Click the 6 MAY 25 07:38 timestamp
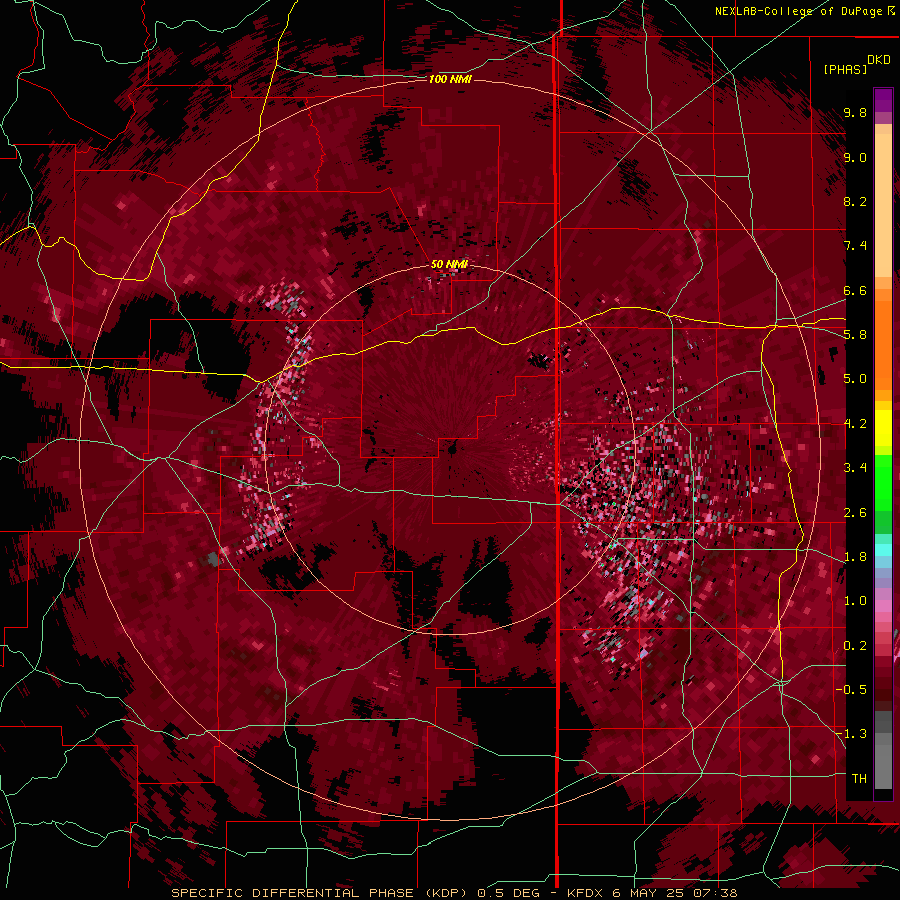This screenshot has width=900, height=900. [674, 893]
